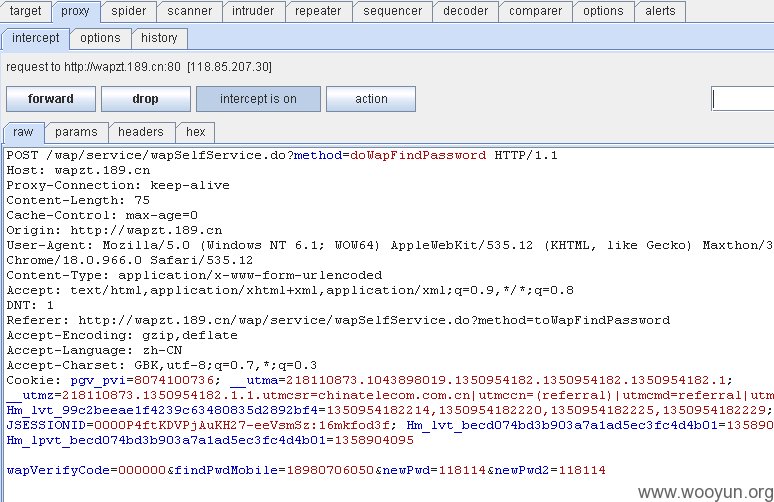Viewport: 774px width, 502px height.
Task: Click the Accept-Language: zh-CN line
Action: click(94, 350)
